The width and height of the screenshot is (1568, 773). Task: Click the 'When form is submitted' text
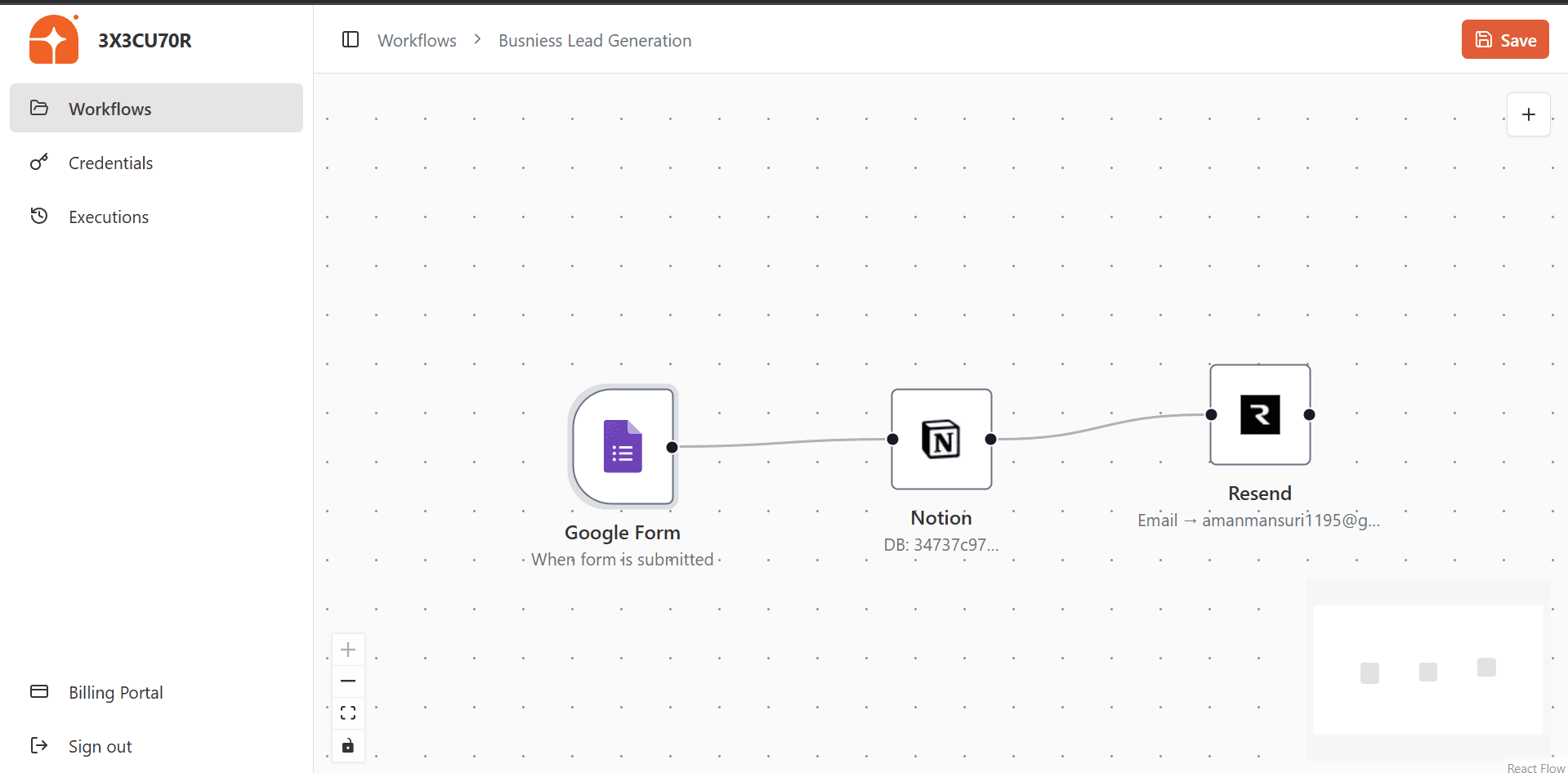pos(623,560)
